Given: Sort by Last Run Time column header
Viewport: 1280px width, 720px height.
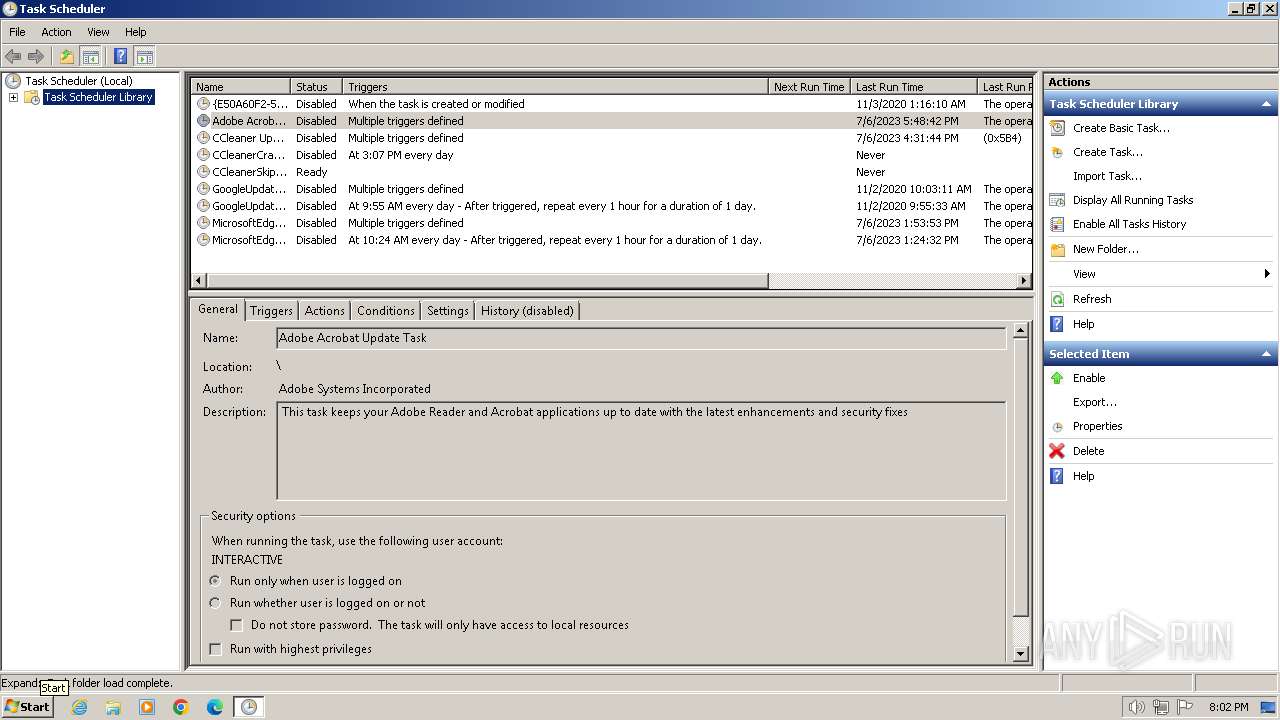Looking at the screenshot, I should point(914,87).
